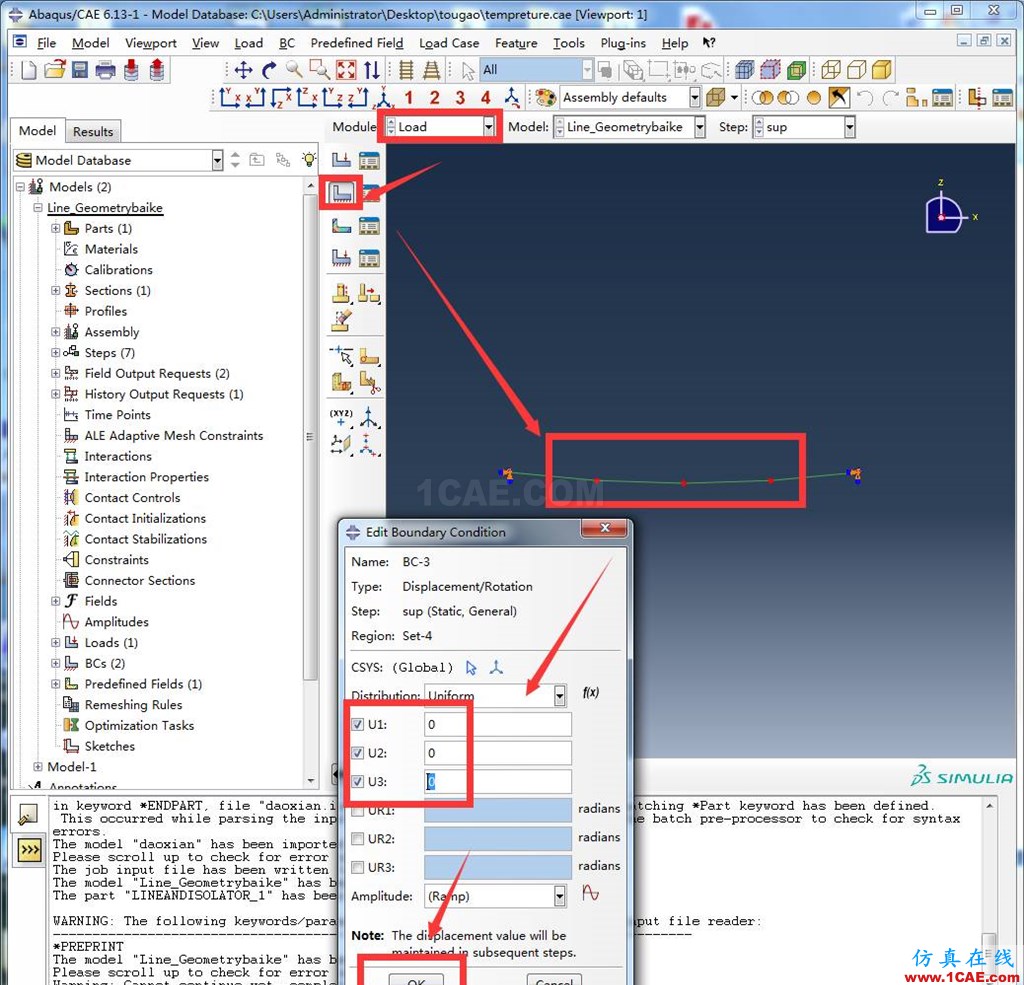Select the Box Zoom tool
Image resolution: width=1024 pixels, height=985 pixels.
(x=319, y=69)
